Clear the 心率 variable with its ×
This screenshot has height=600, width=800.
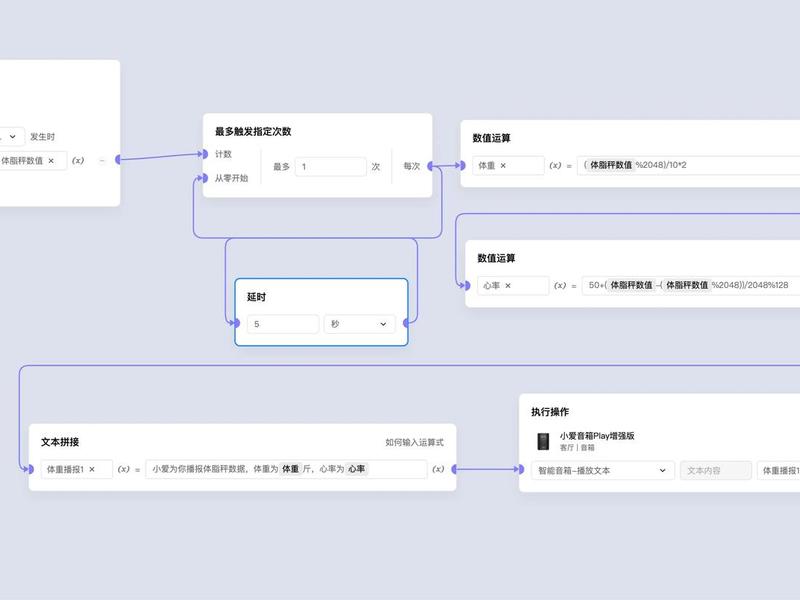coord(508,286)
